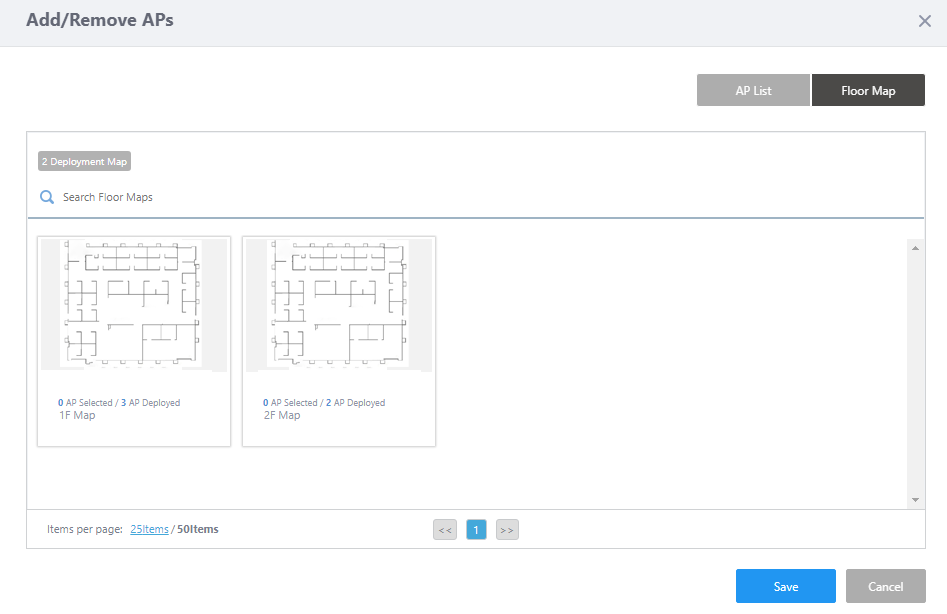Go to the previous page of maps
The height and width of the screenshot is (614, 947).
pyautogui.click(x=445, y=530)
